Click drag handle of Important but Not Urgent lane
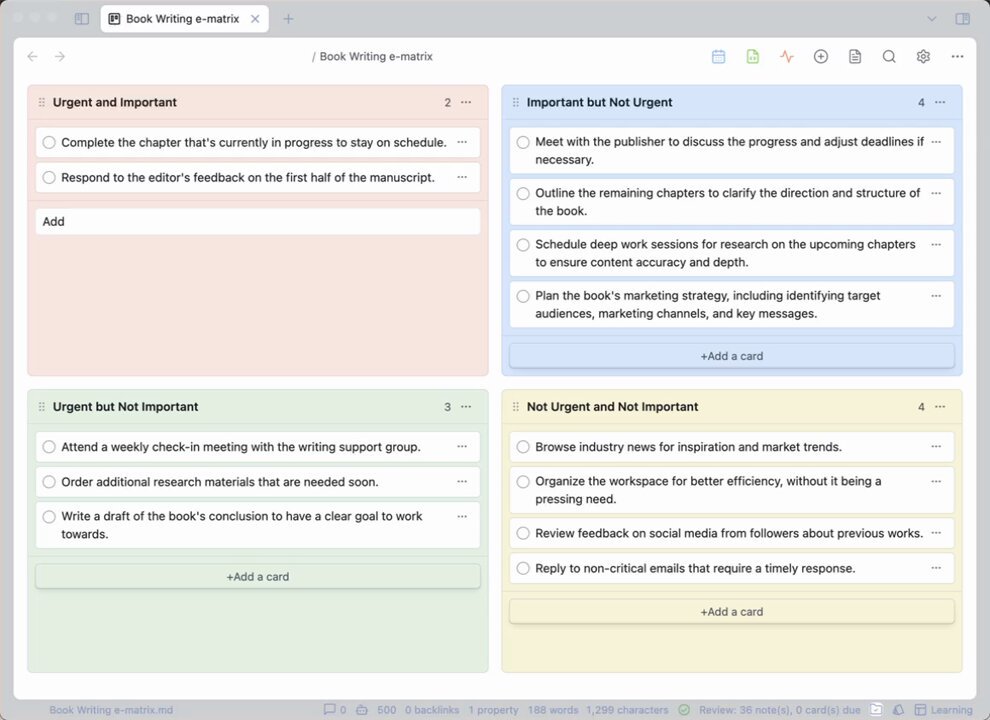 [x=516, y=102]
